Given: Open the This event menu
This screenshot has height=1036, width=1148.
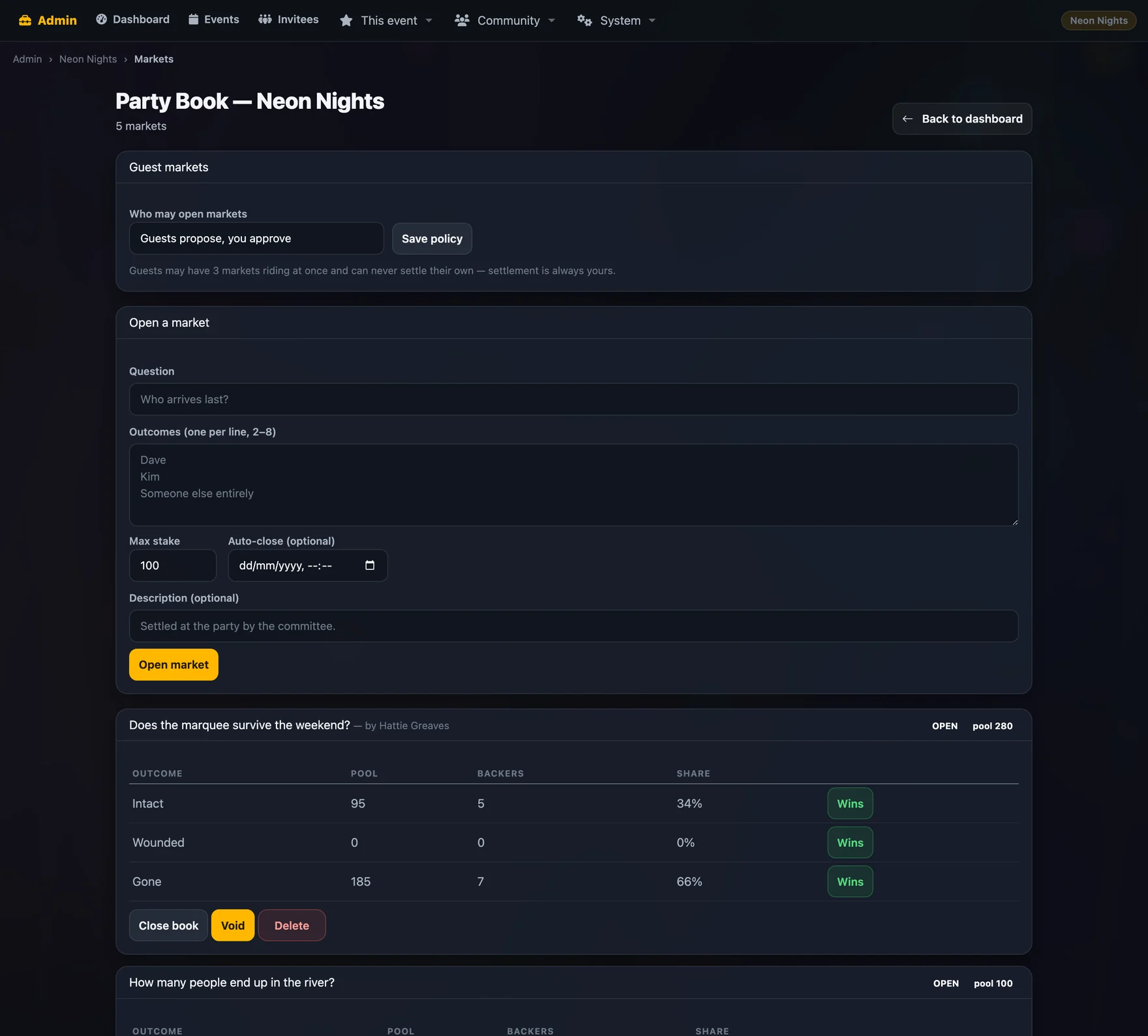Looking at the screenshot, I should (x=386, y=21).
